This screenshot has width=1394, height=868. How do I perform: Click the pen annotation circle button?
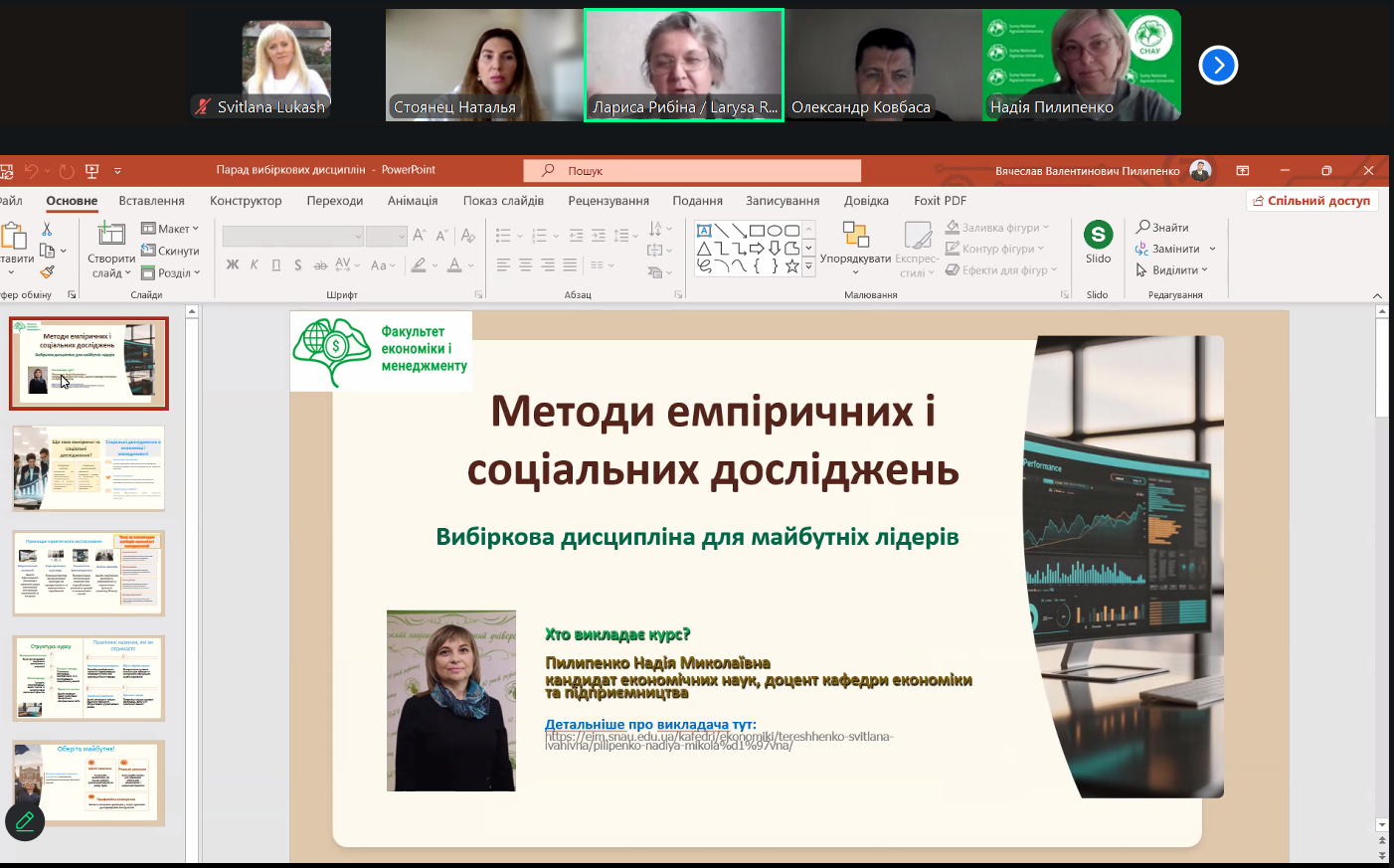[25, 821]
